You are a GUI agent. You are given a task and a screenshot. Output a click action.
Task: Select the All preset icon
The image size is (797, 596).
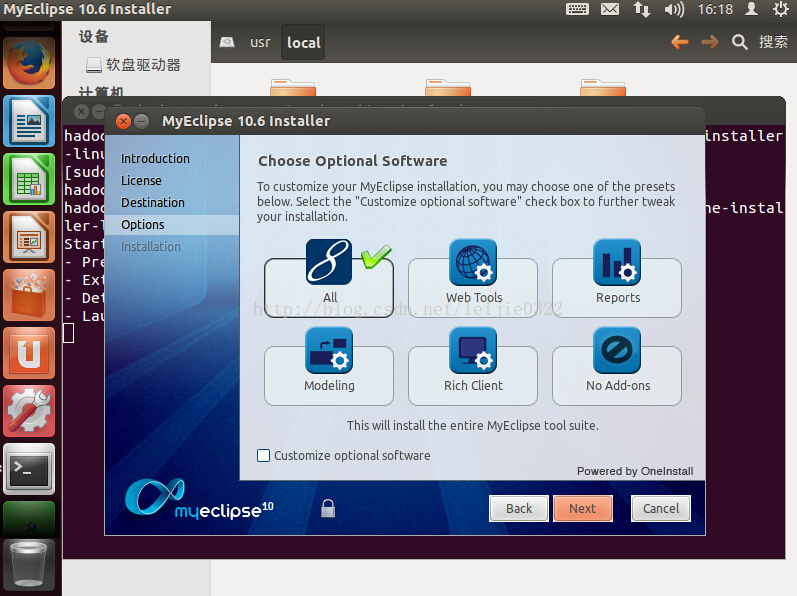point(329,262)
